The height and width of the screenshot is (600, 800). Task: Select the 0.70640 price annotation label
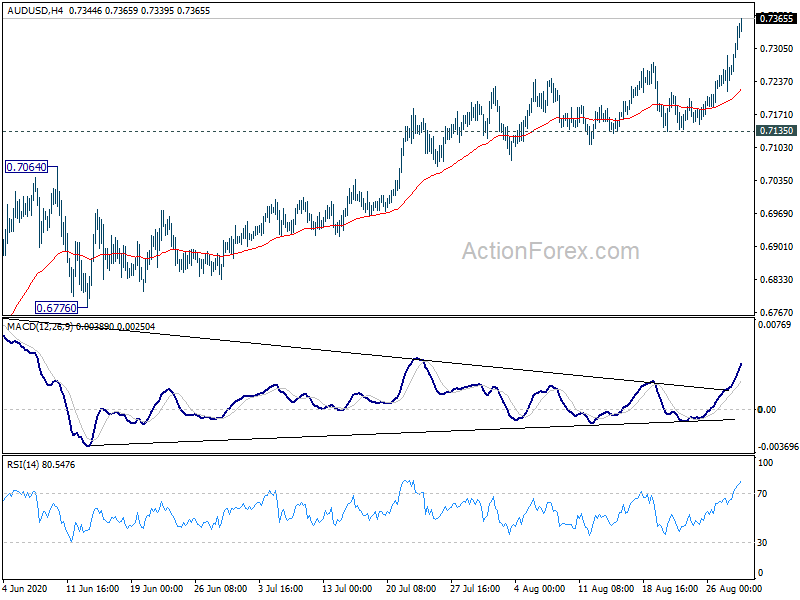pyautogui.click(x=26, y=167)
